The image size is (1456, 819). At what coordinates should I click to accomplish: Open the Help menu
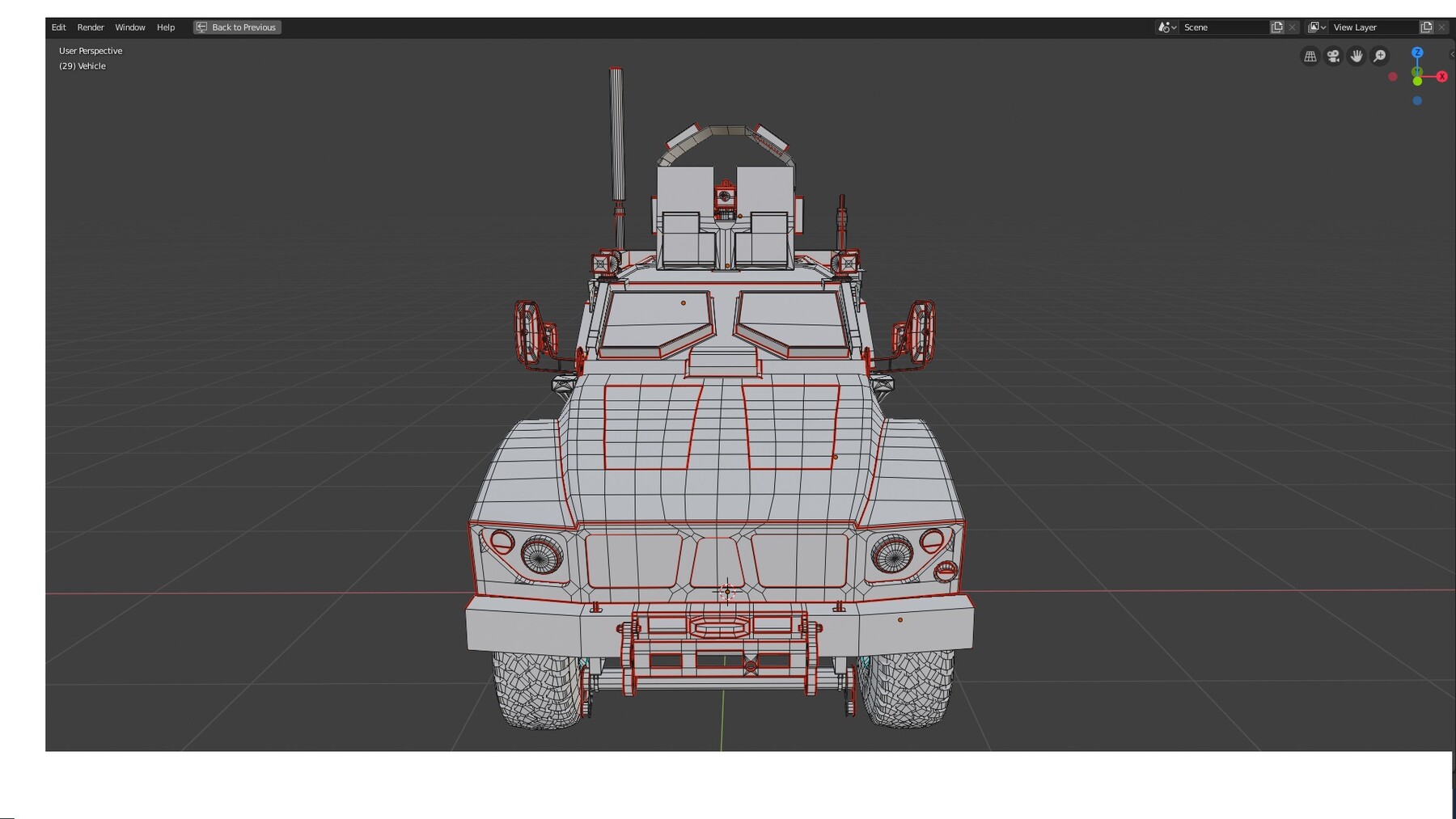(x=165, y=27)
